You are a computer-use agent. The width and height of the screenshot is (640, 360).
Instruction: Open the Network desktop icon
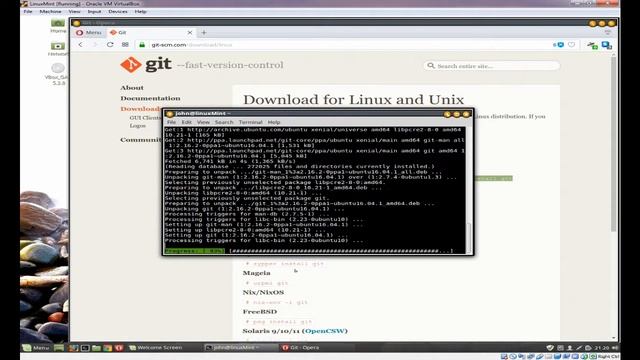tap(58, 49)
